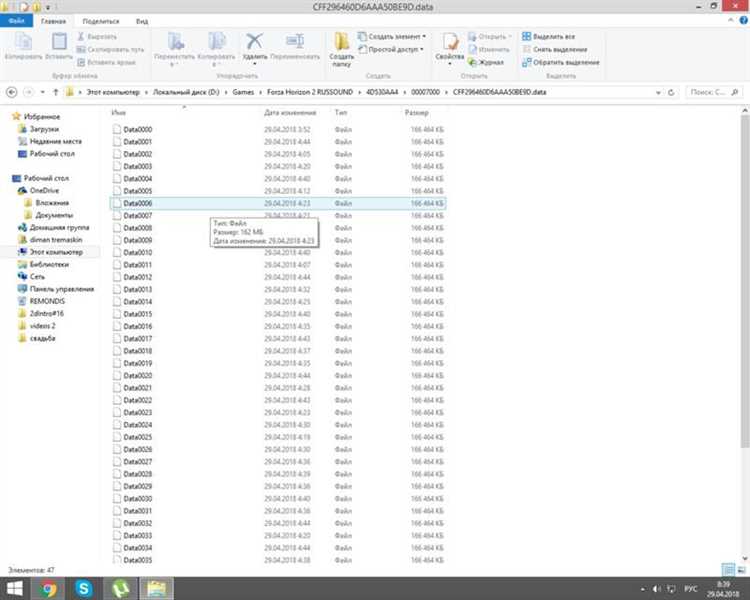Open Network in the navigation pane
This screenshot has height=600, width=750.
pyautogui.click(x=31, y=277)
